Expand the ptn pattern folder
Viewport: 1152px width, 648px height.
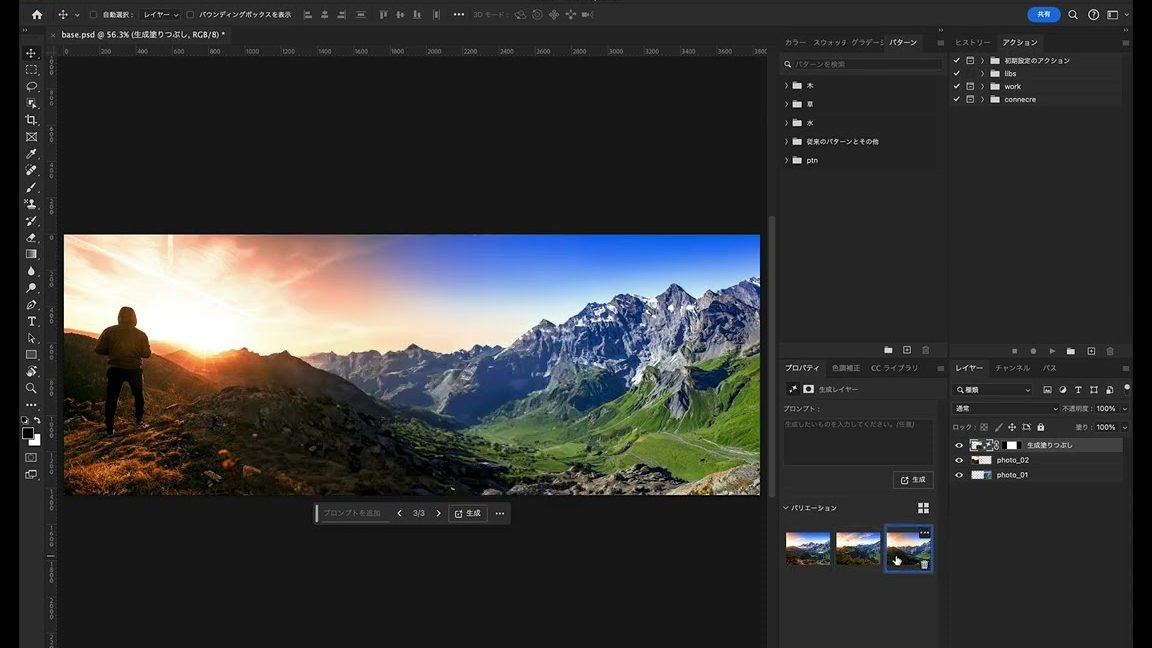(786, 160)
